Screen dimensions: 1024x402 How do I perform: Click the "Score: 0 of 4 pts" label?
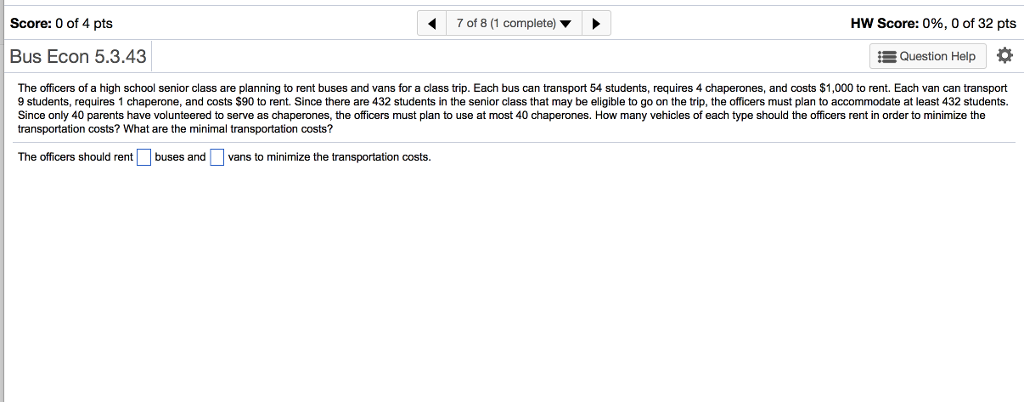click(x=61, y=23)
